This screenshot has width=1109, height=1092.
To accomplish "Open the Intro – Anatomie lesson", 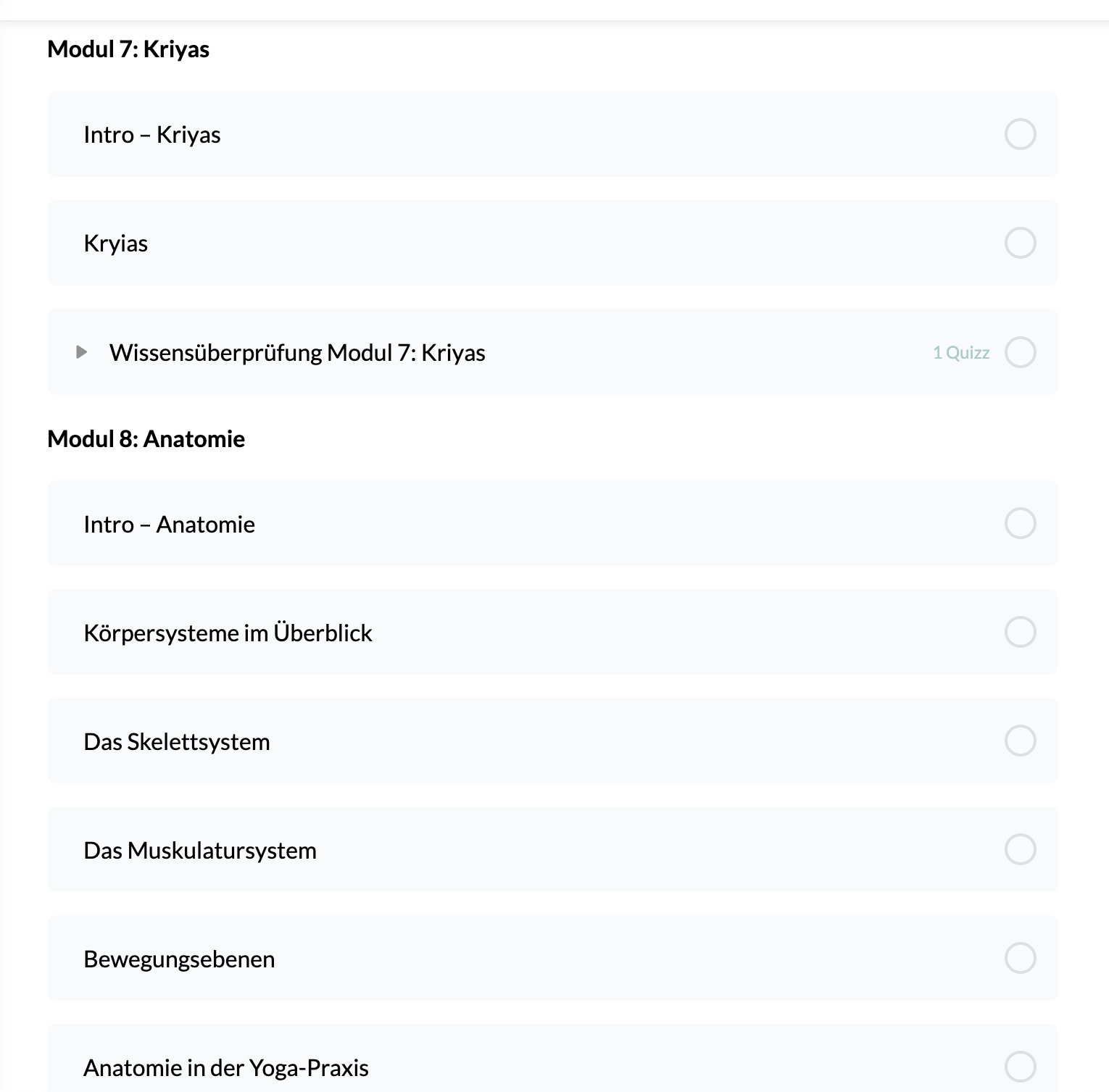I will [170, 525].
